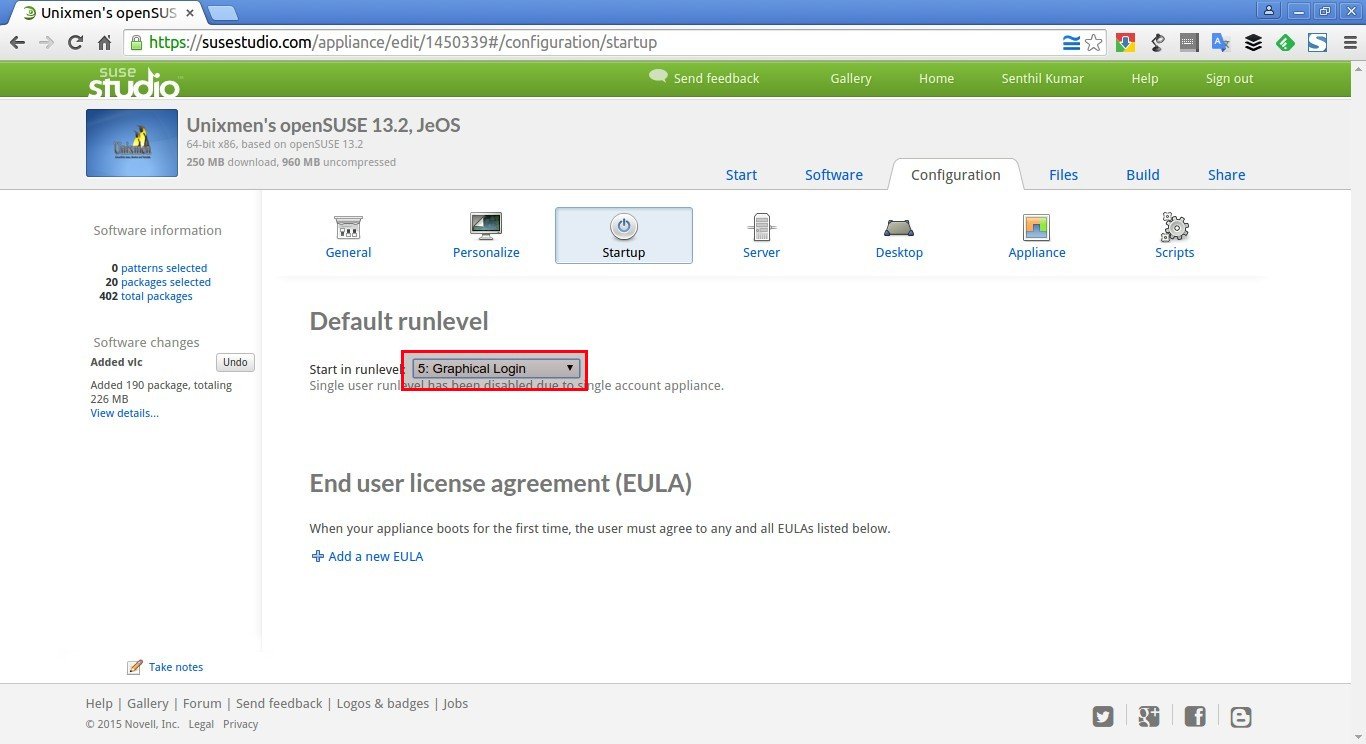Open the Take notes link
The image size is (1366, 744).
[x=176, y=667]
